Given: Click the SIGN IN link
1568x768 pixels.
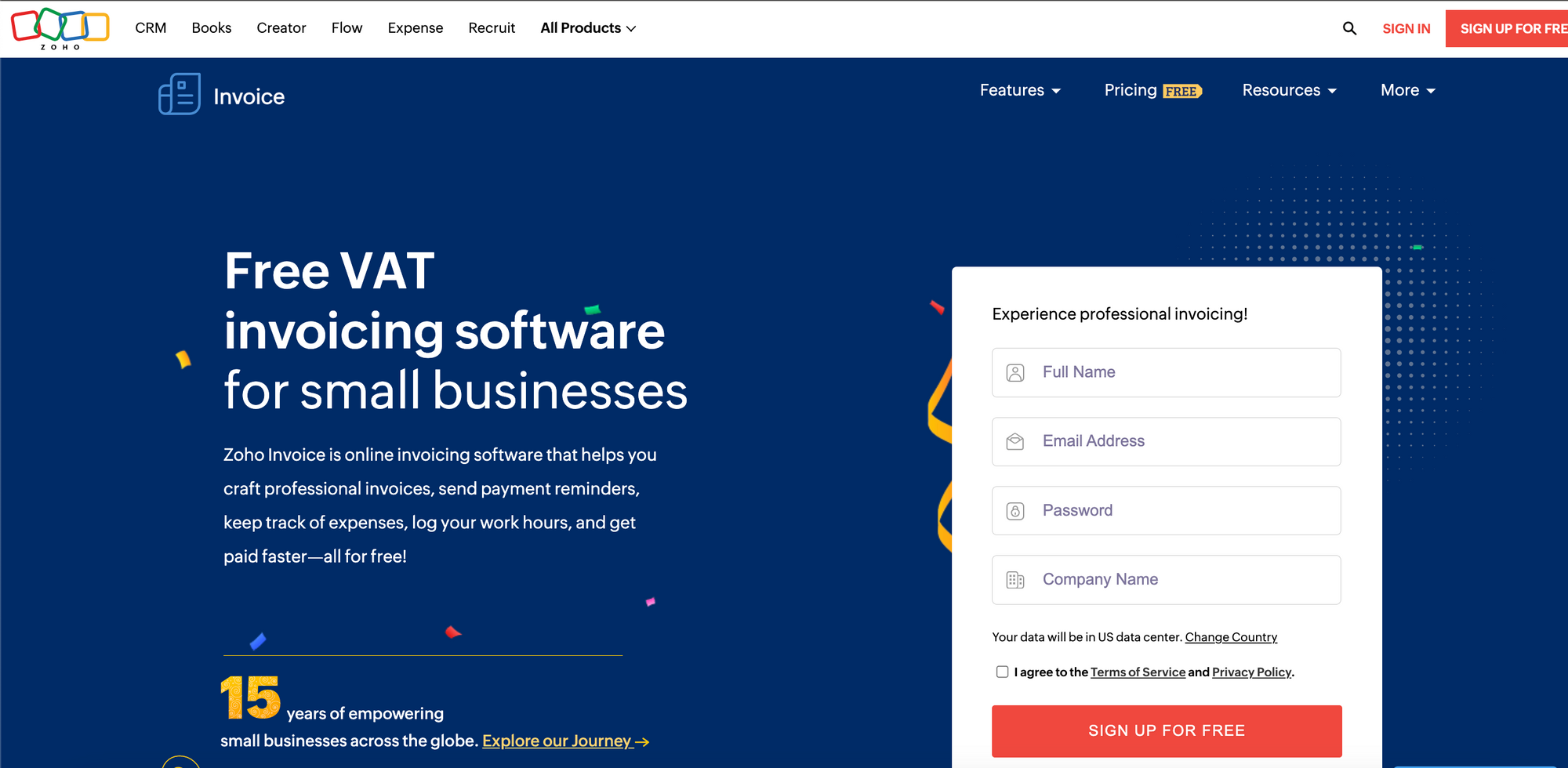Looking at the screenshot, I should click(x=1406, y=29).
